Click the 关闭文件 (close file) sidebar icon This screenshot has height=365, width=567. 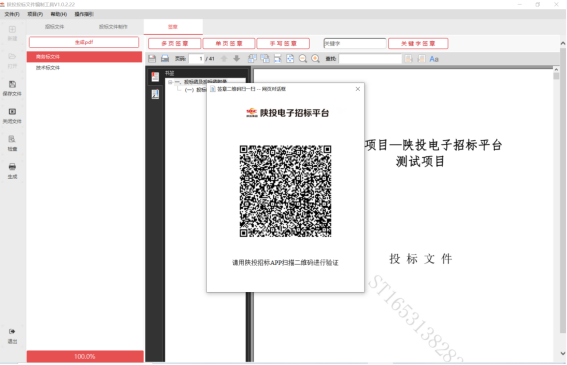coord(12,115)
